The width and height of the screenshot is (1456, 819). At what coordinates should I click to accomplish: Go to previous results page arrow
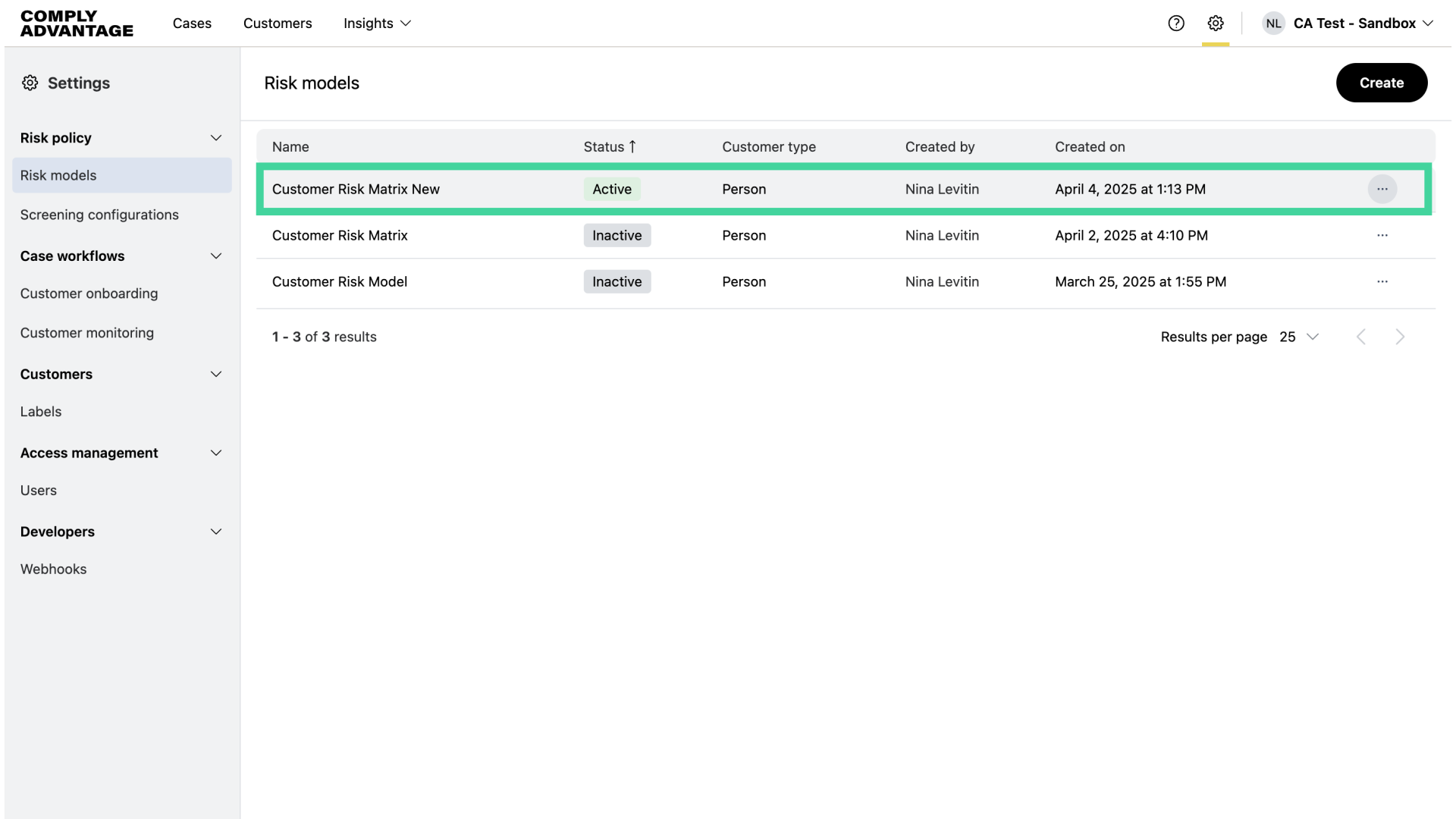1361,337
